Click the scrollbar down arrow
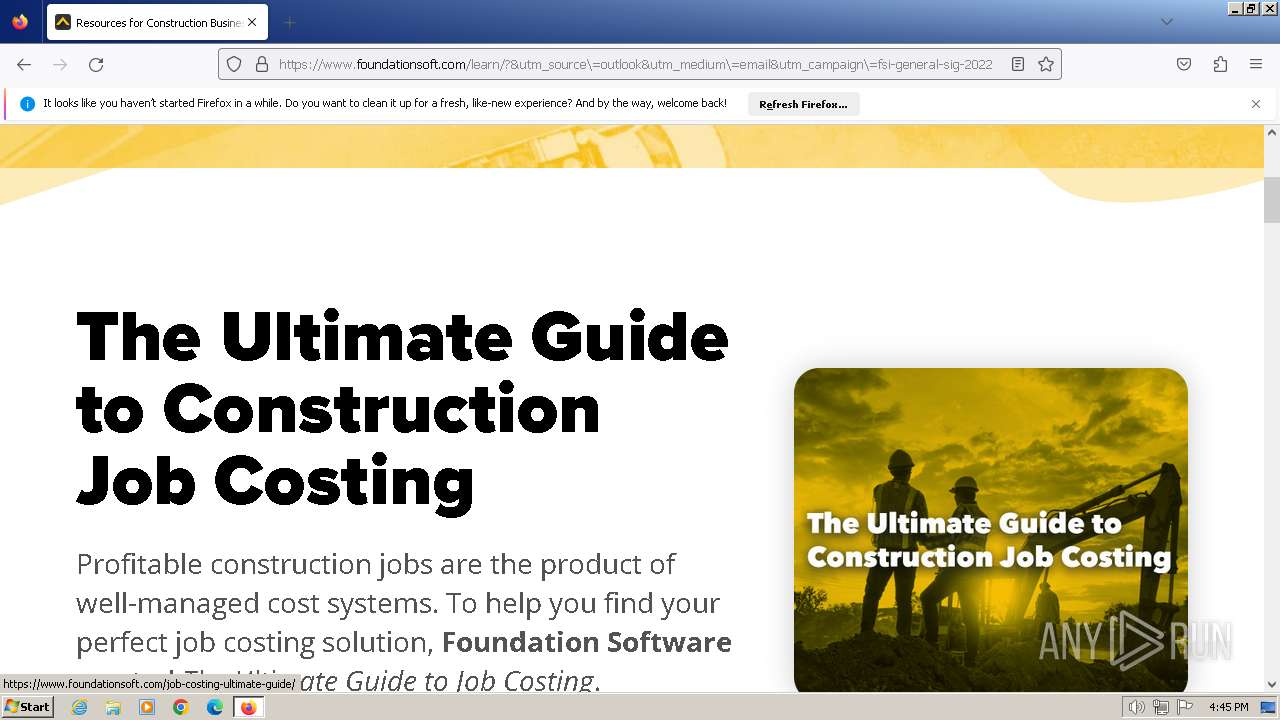The image size is (1280, 720). pos(1272,685)
